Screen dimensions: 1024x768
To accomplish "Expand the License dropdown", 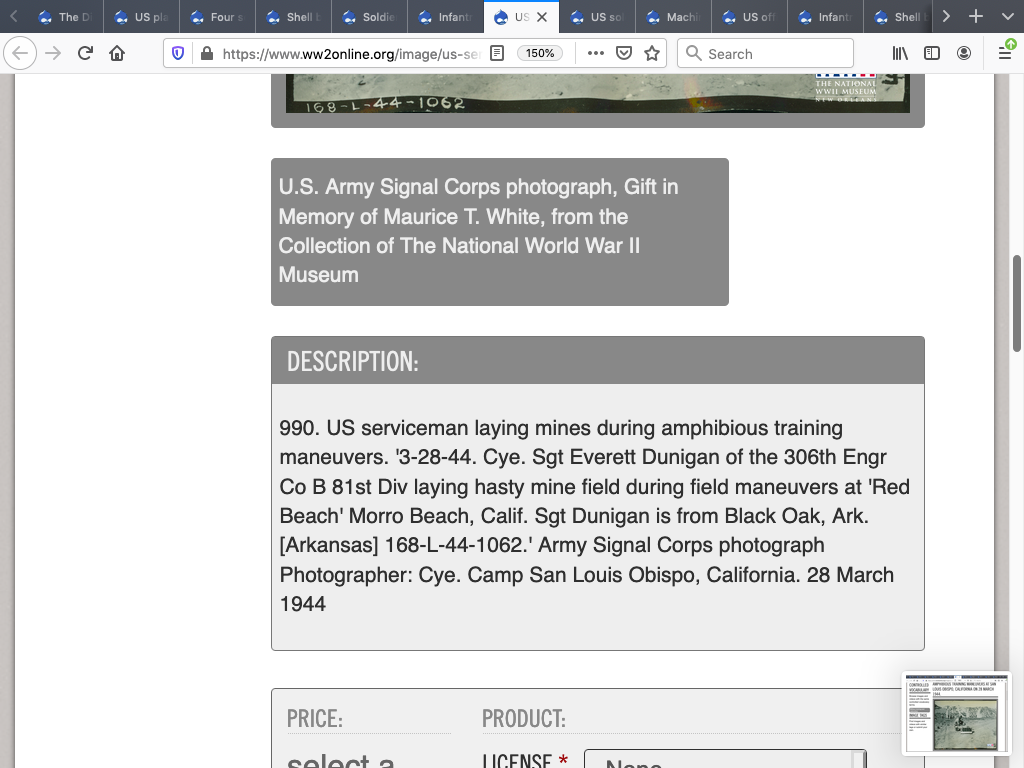I will [724, 762].
